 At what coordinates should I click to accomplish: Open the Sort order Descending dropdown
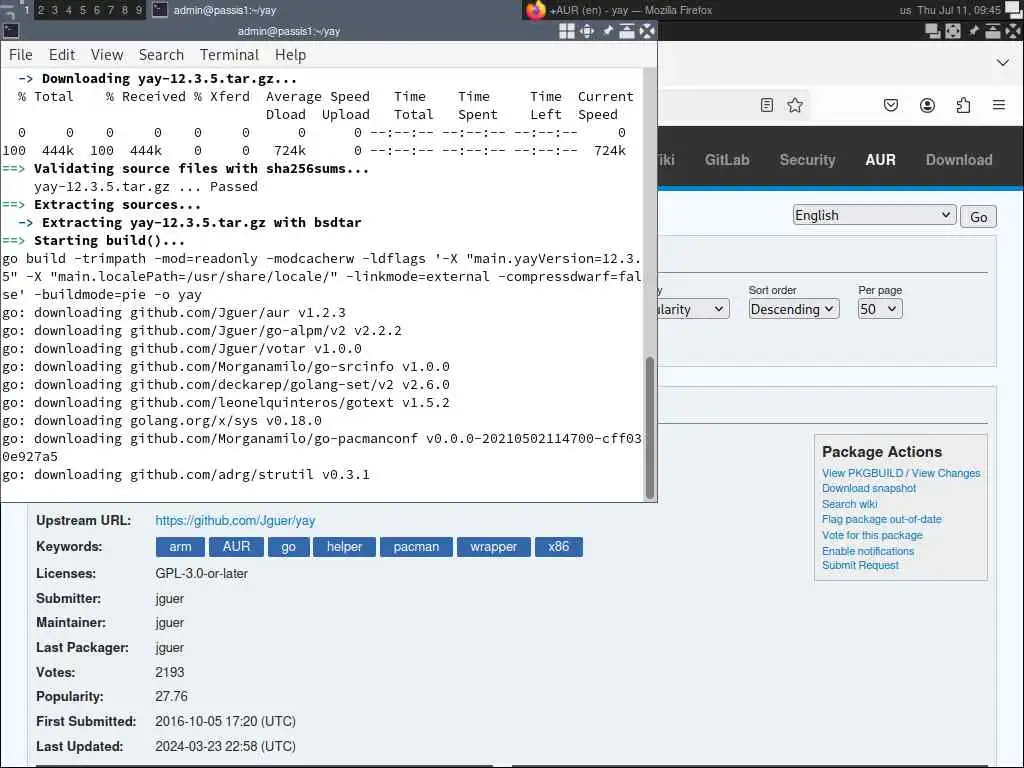[793, 309]
